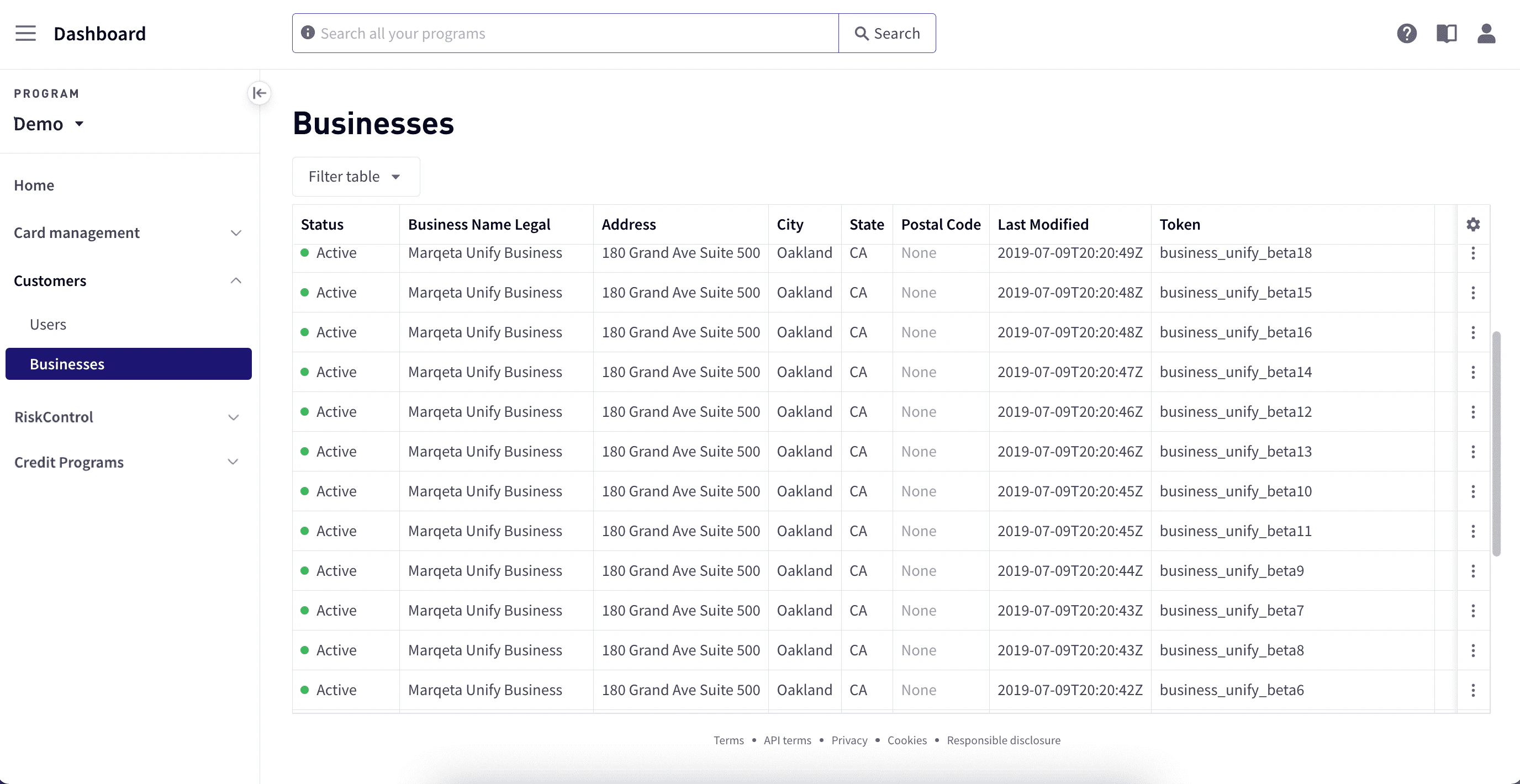Open row actions for business_unify_beta9

click(x=1473, y=571)
